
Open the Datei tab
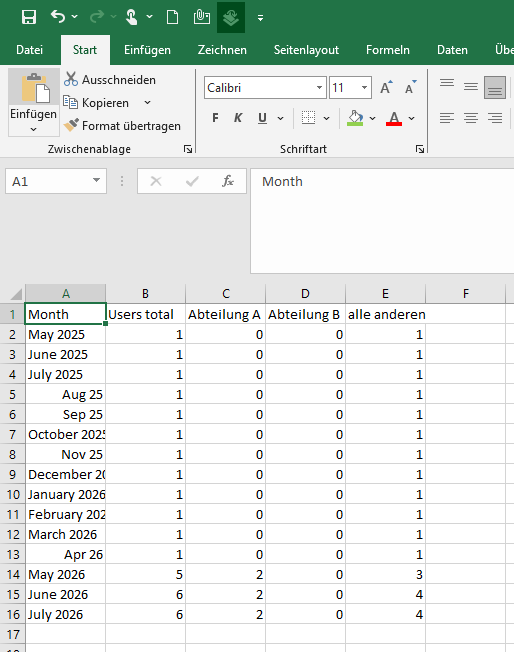30,50
